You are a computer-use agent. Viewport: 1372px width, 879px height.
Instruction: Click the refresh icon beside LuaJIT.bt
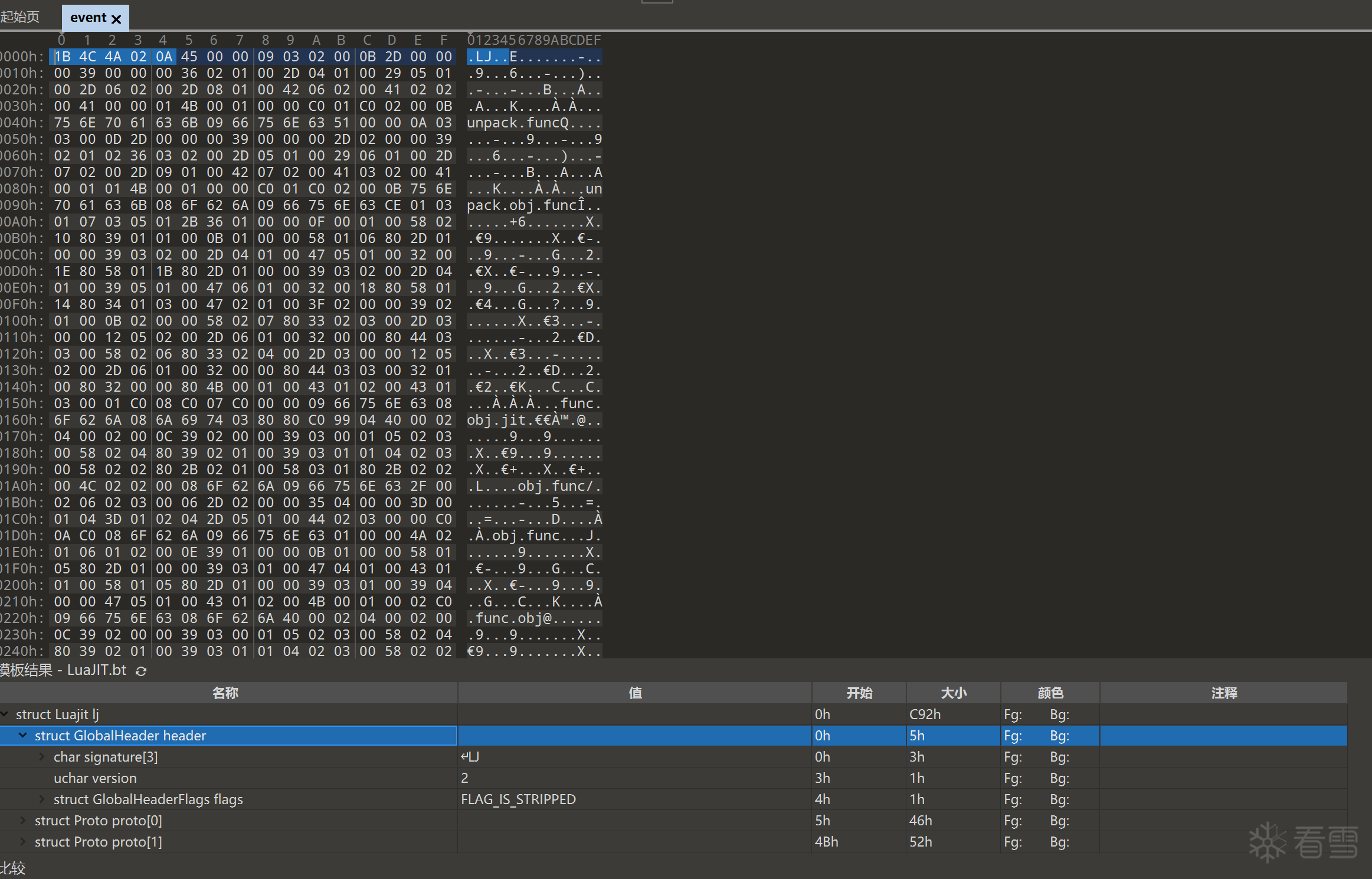point(140,671)
